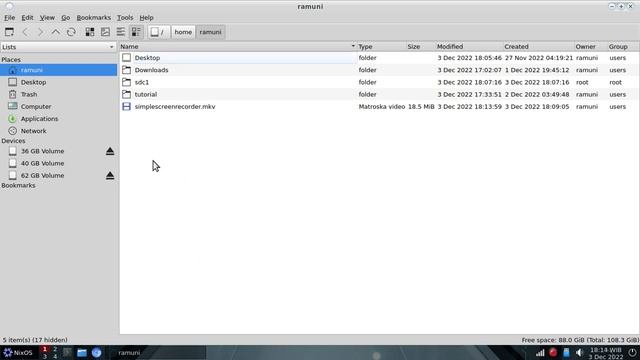Screen dimensions: 640x360
Task: Open the file manager taskbar launcher
Action: click(82, 353)
